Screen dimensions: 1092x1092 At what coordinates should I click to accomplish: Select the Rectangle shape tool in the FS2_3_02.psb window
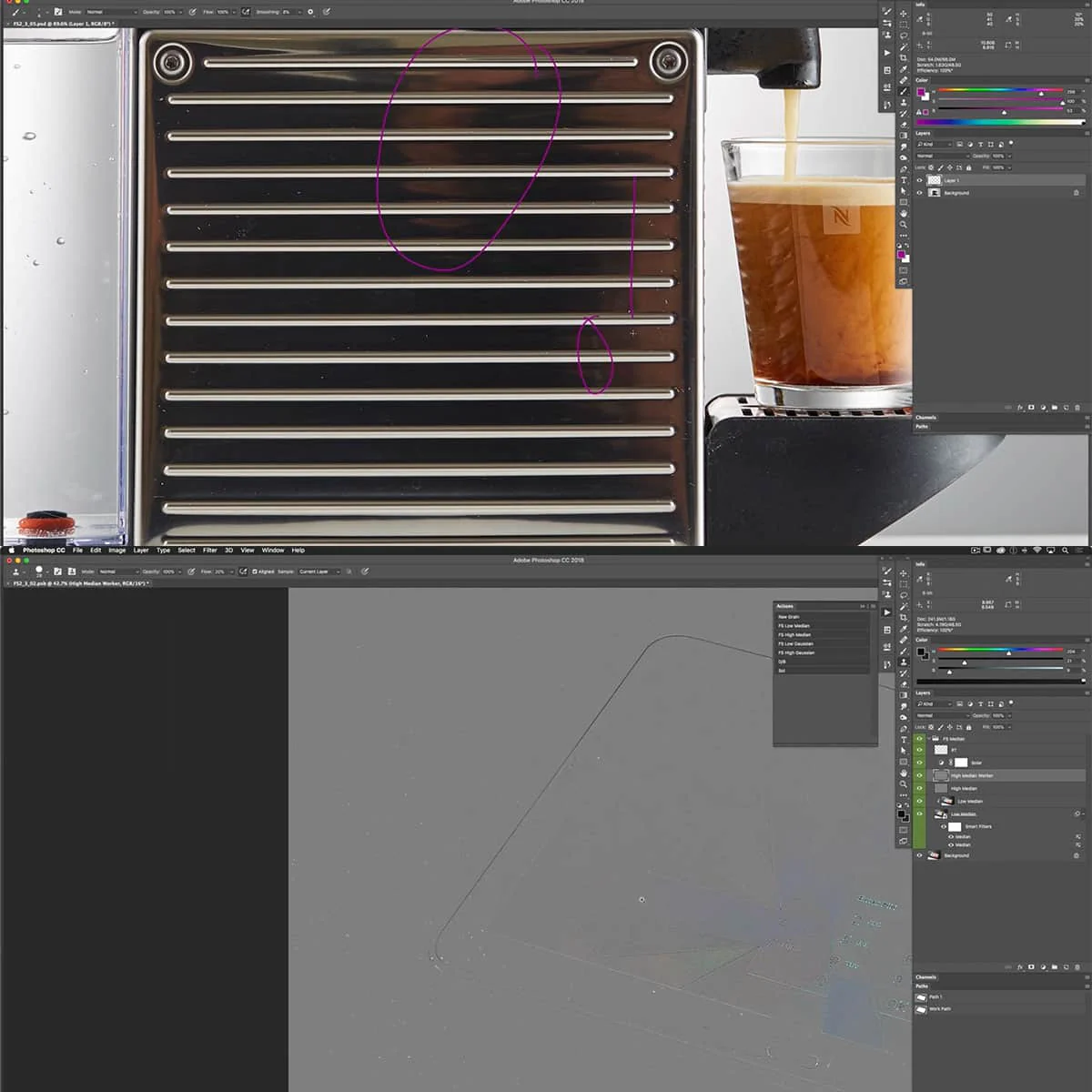[x=904, y=762]
